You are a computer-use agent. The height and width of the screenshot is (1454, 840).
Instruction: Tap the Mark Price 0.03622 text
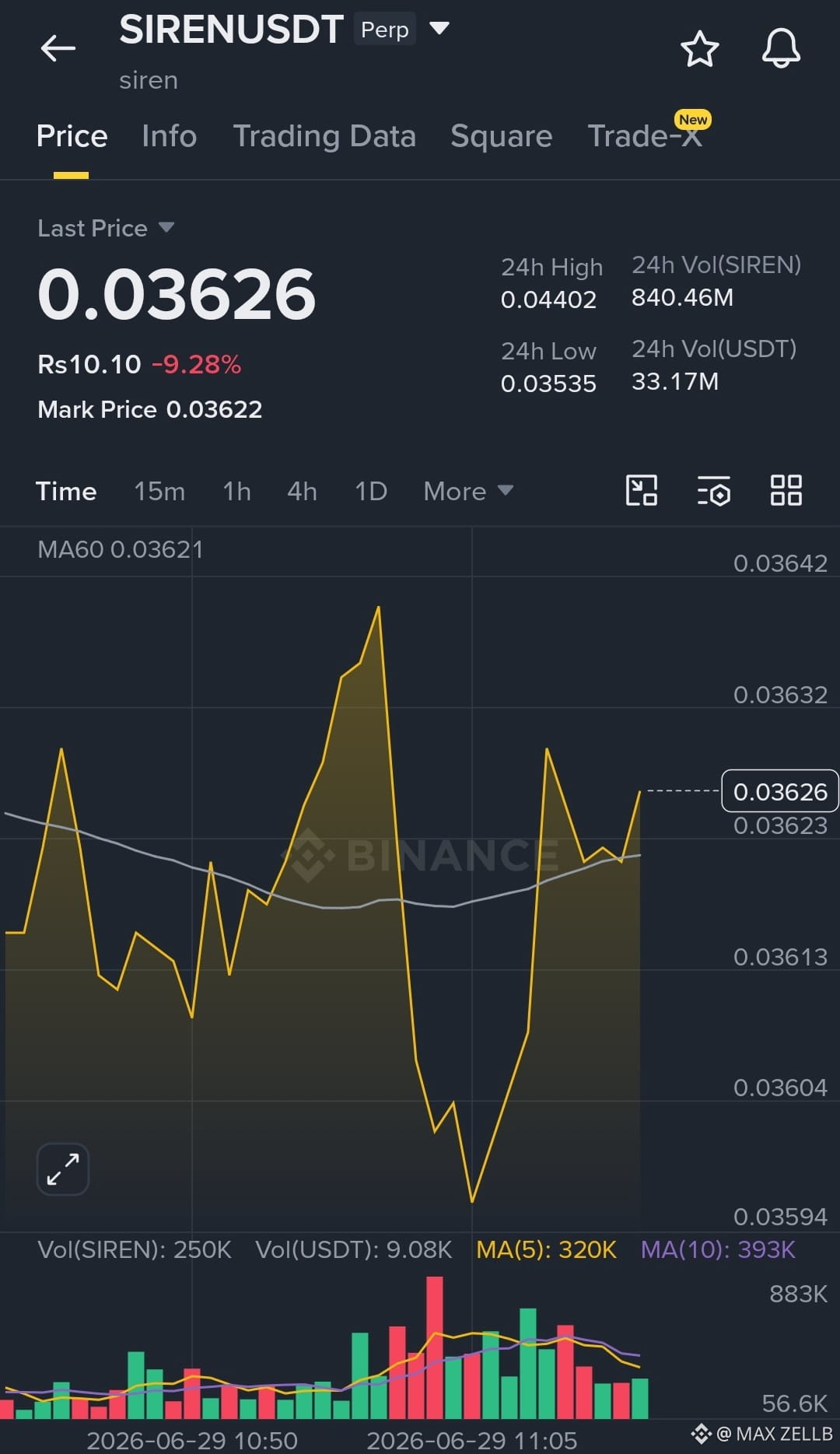[x=150, y=409]
